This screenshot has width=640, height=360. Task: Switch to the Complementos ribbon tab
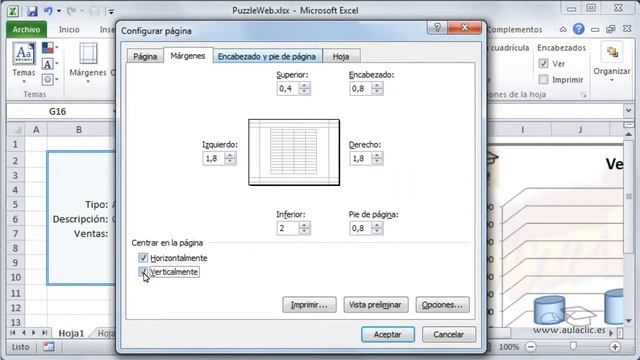pos(514,29)
